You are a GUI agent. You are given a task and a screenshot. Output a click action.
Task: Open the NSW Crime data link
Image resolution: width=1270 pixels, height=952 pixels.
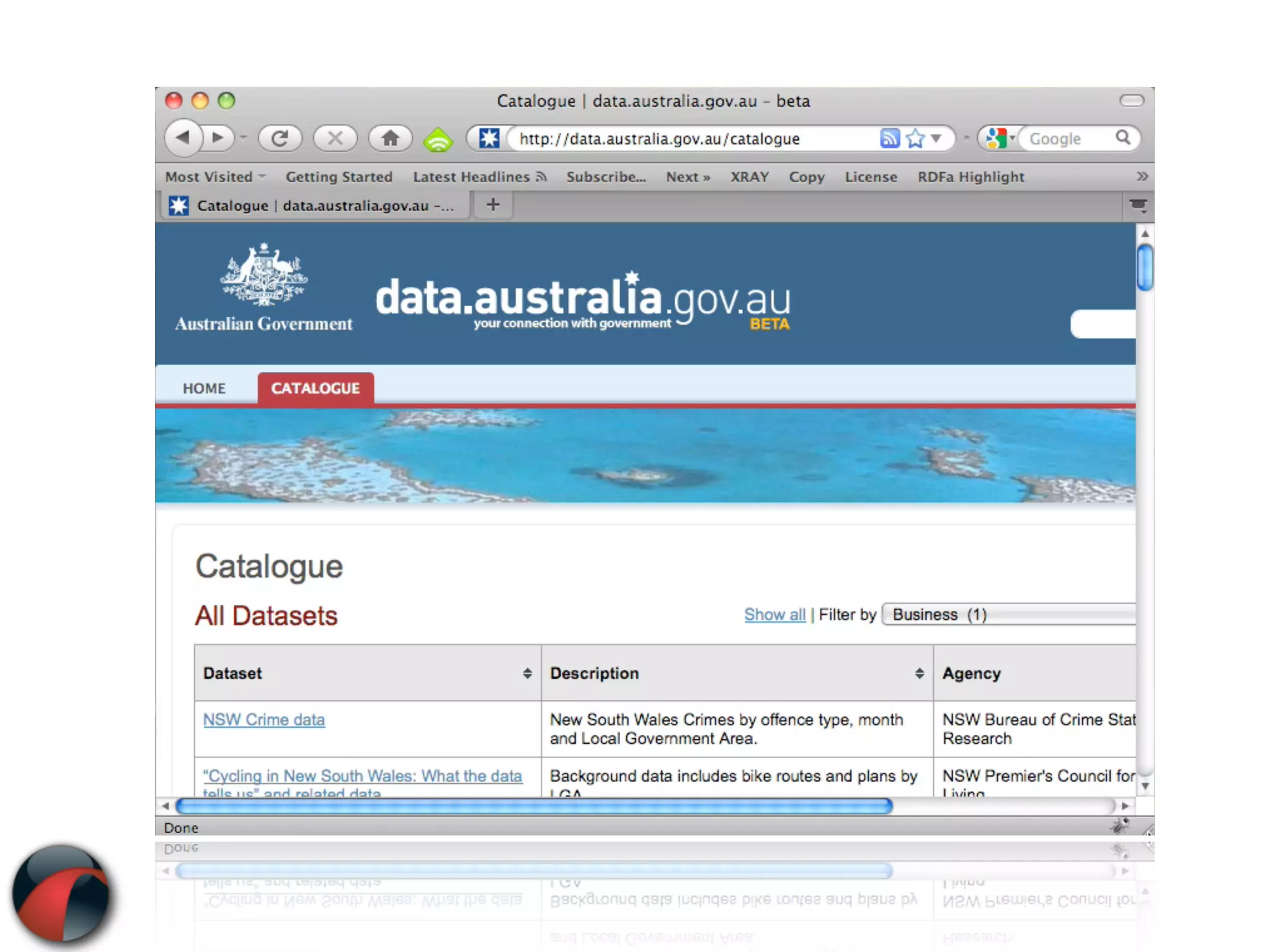(264, 720)
